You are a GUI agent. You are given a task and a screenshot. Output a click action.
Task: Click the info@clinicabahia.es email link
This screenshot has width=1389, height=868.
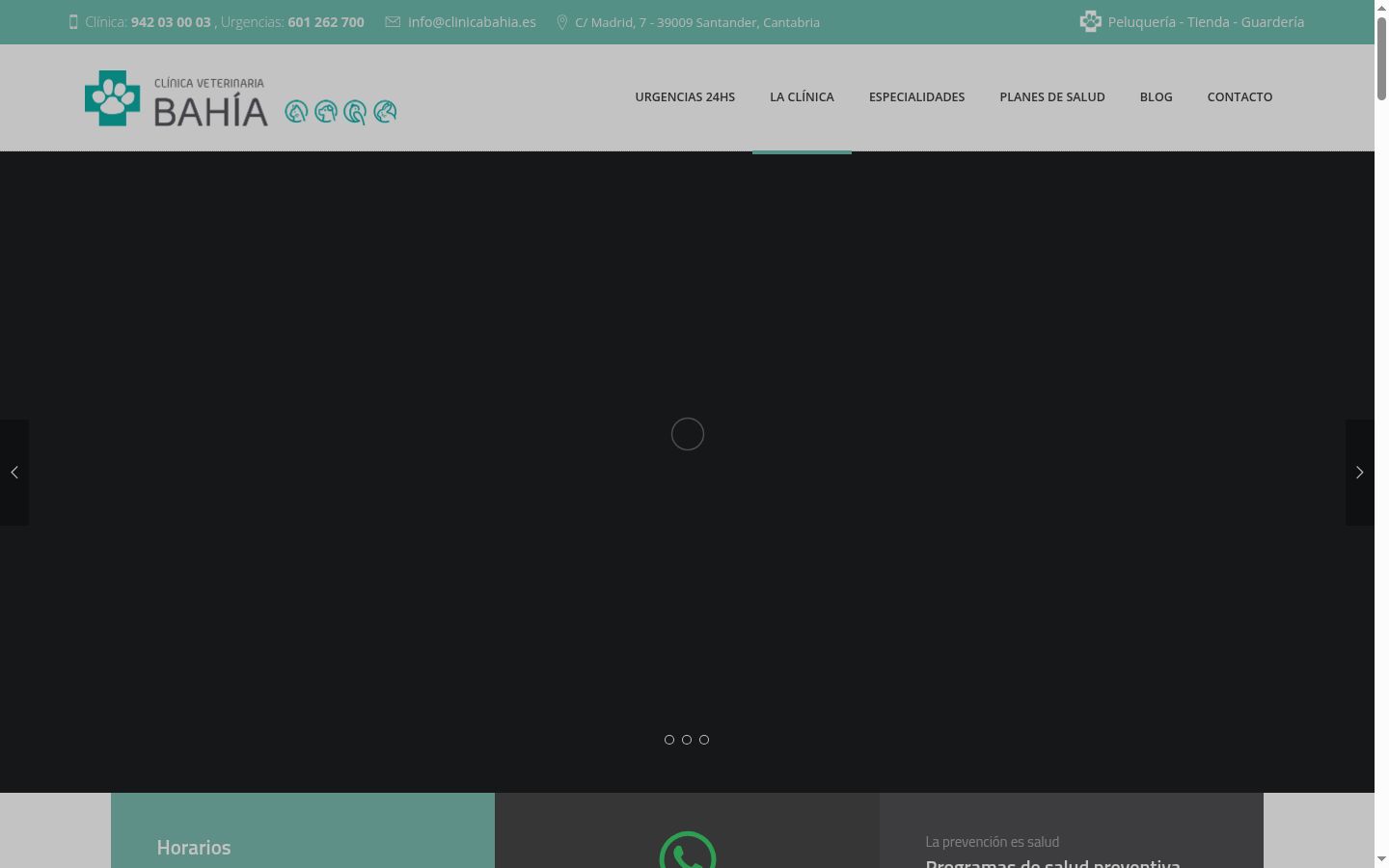point(472,22)
